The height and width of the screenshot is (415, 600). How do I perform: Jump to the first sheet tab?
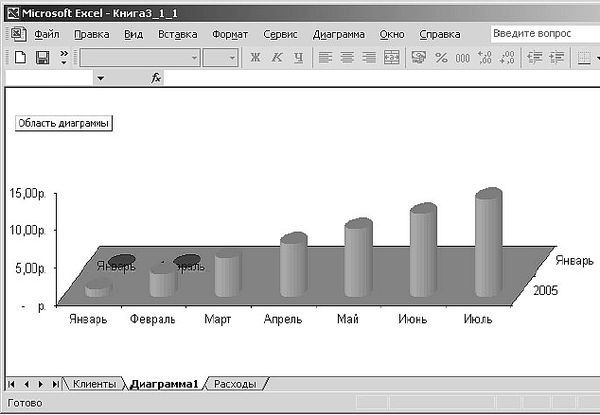[11, 384]
